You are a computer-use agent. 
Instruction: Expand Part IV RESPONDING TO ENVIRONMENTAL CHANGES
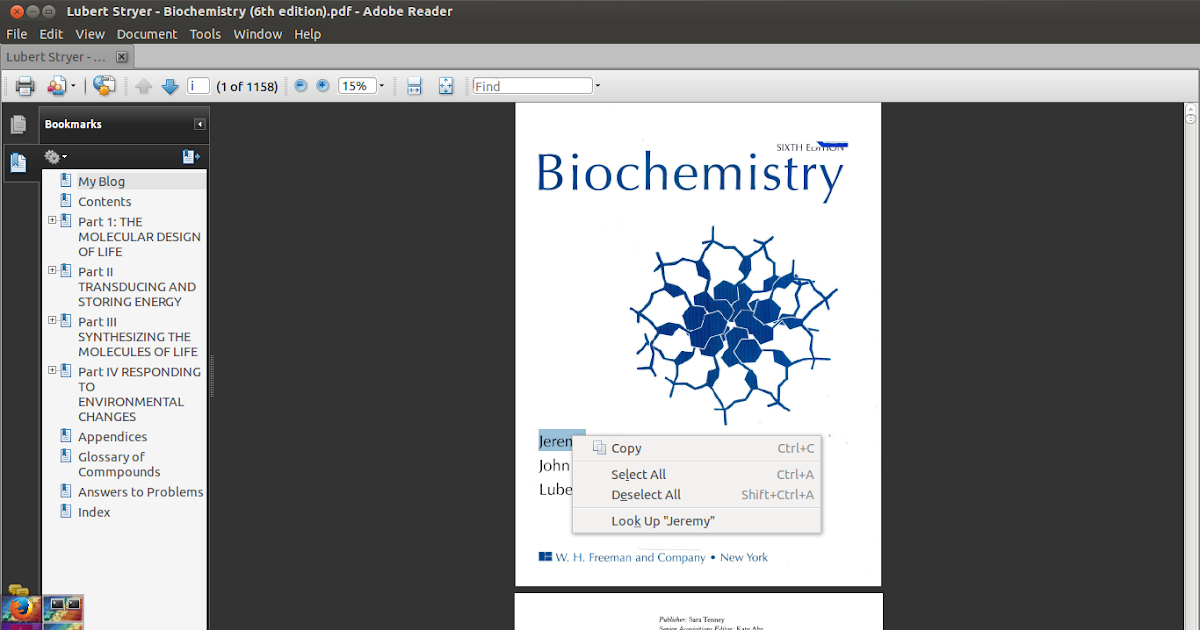[x=52, y=370]
